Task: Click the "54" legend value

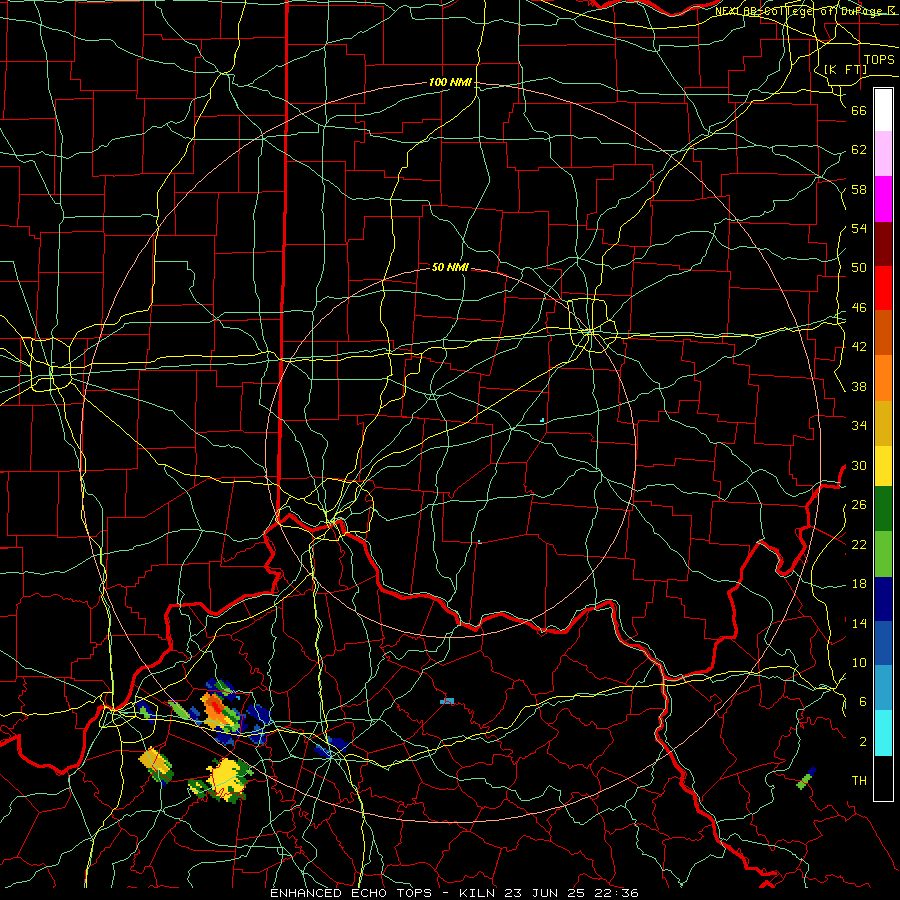Action: (859, 229)
